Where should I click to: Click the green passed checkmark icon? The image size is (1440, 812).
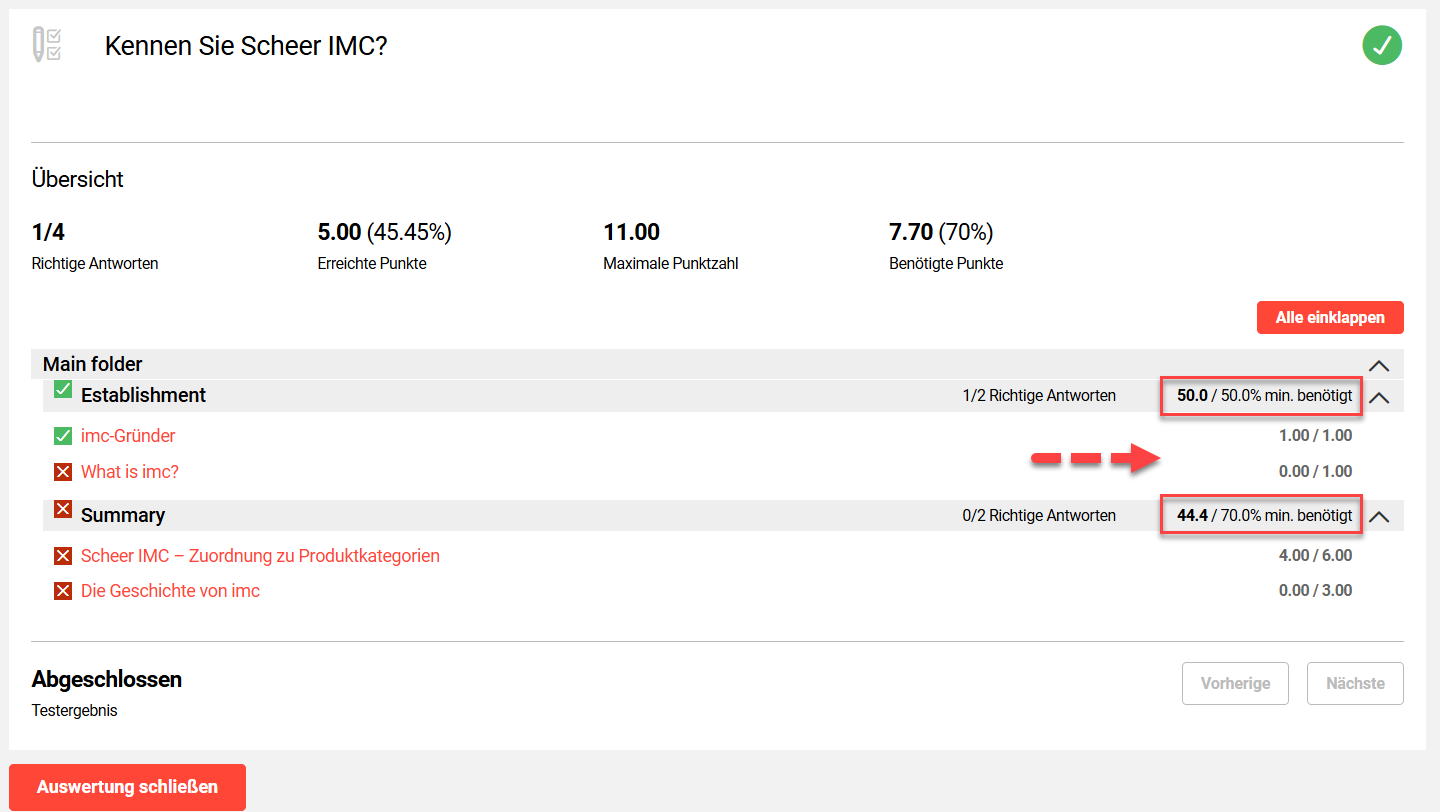1382,46
